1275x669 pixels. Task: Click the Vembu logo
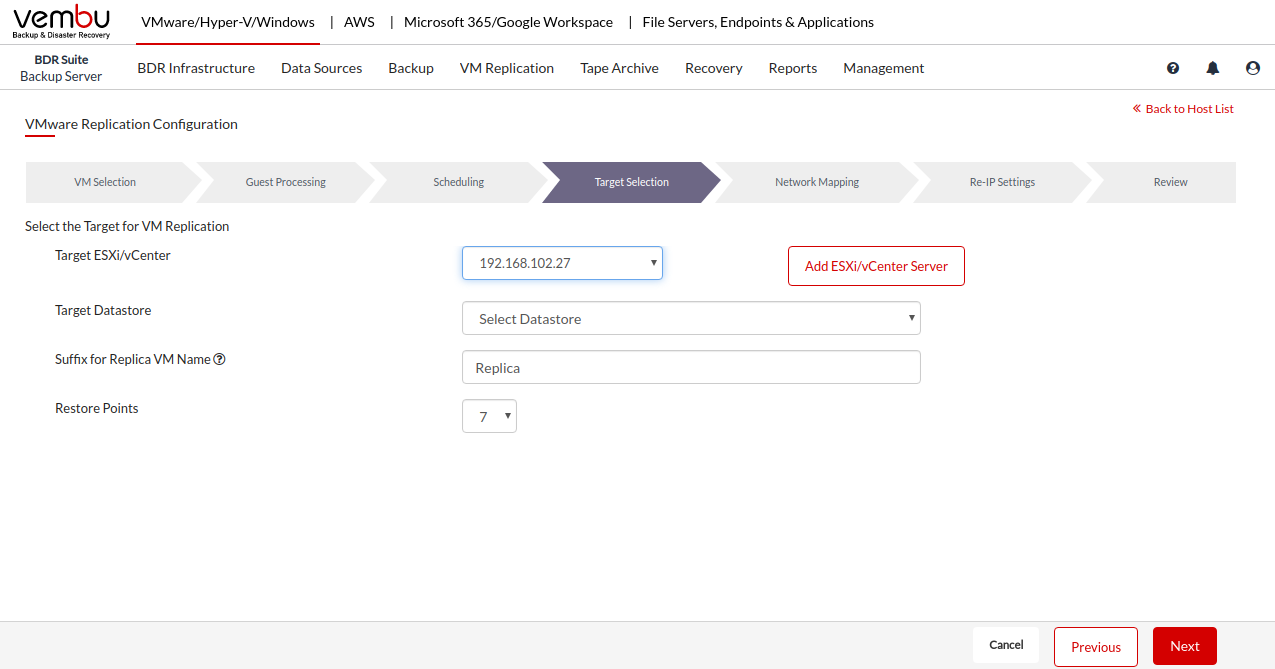tap(61, 22)
